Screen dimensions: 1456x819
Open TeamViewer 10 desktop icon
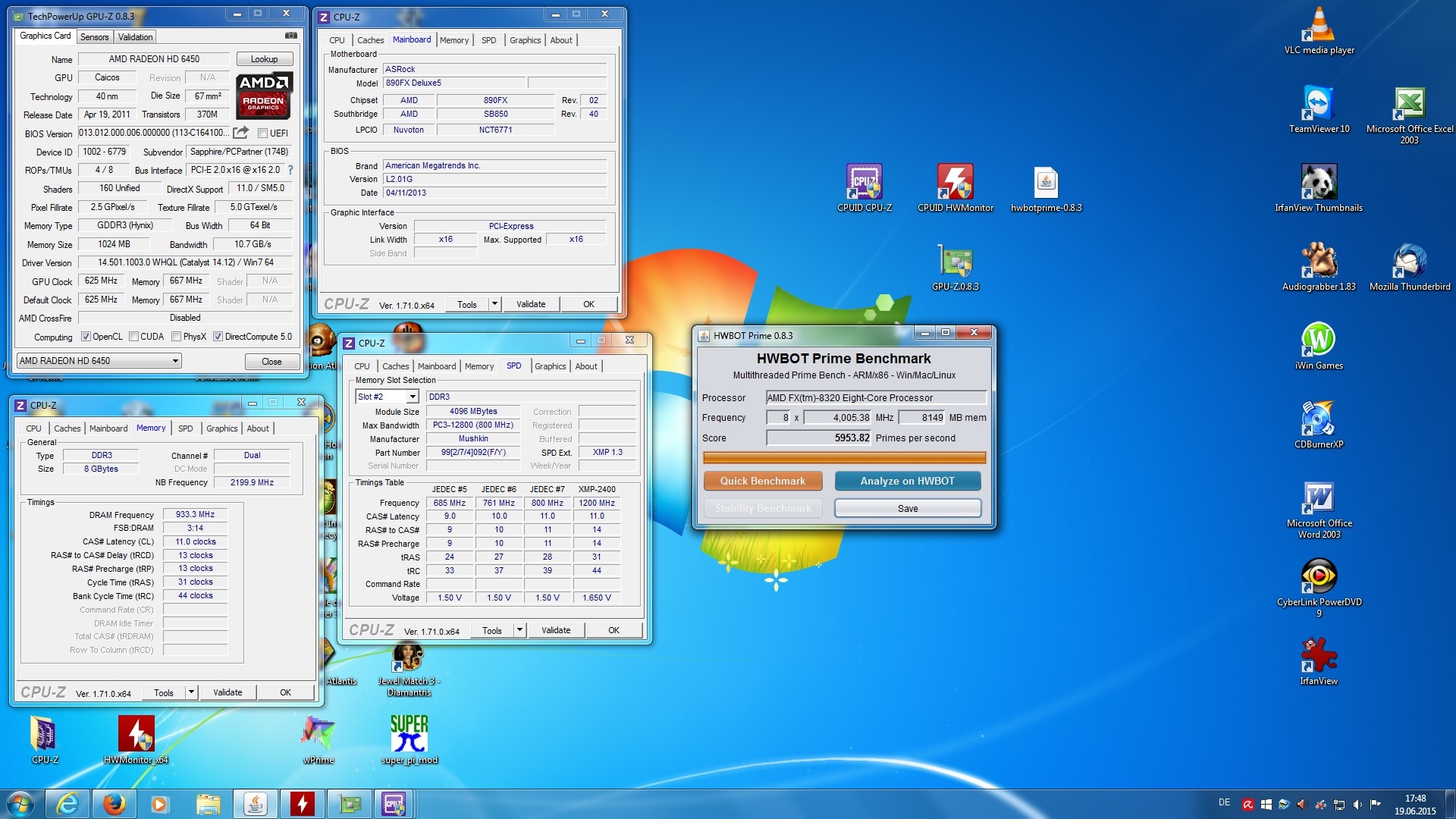1319,109
